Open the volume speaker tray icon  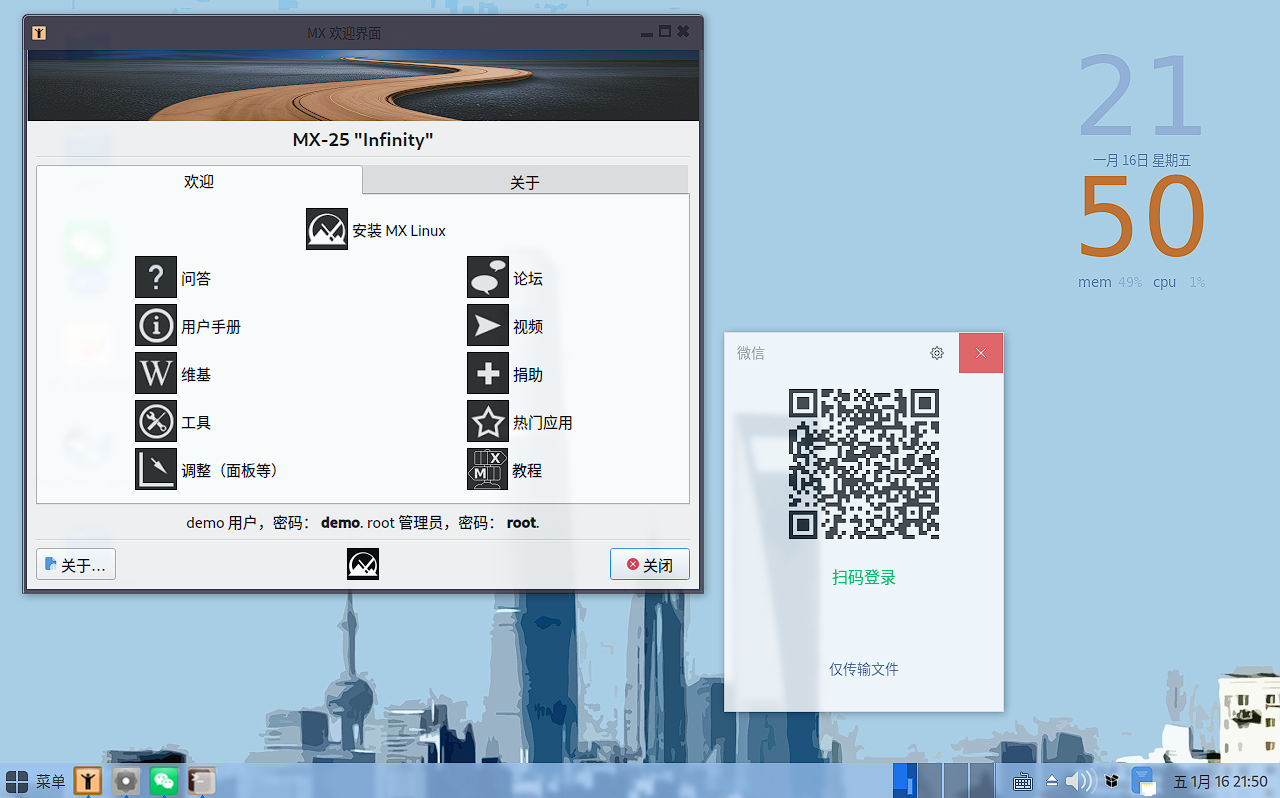tap(1079, 781)
